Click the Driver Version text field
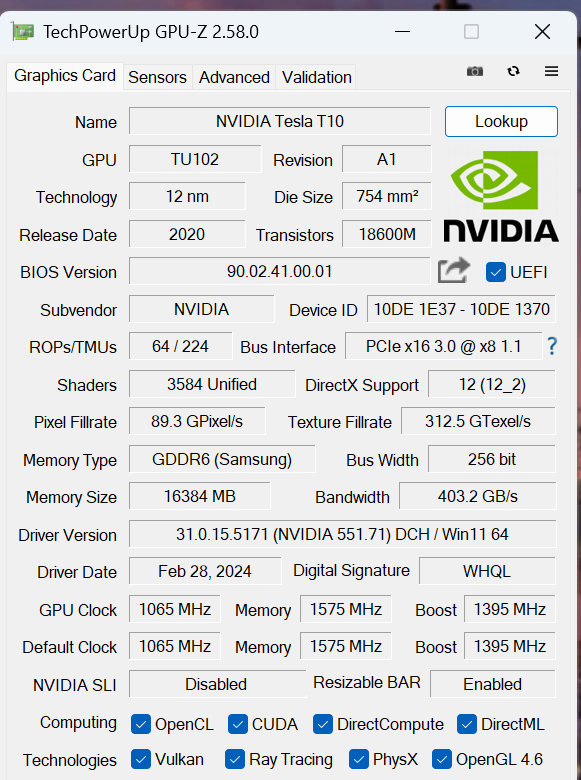Image resolution: width=581 pixels, height=780 pixels. coord(342,534)
